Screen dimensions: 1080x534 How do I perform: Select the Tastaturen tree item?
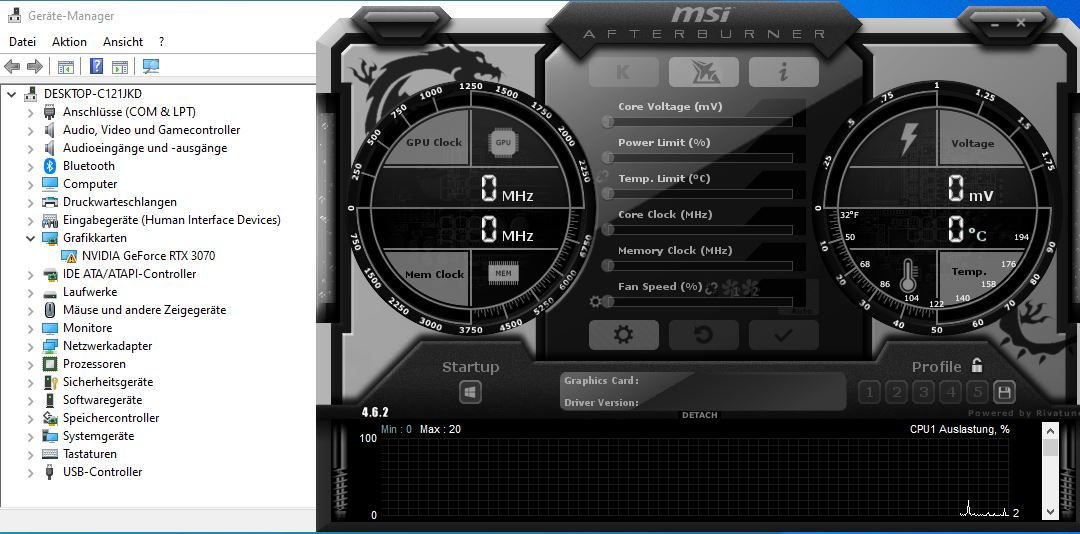click(90, 454)
